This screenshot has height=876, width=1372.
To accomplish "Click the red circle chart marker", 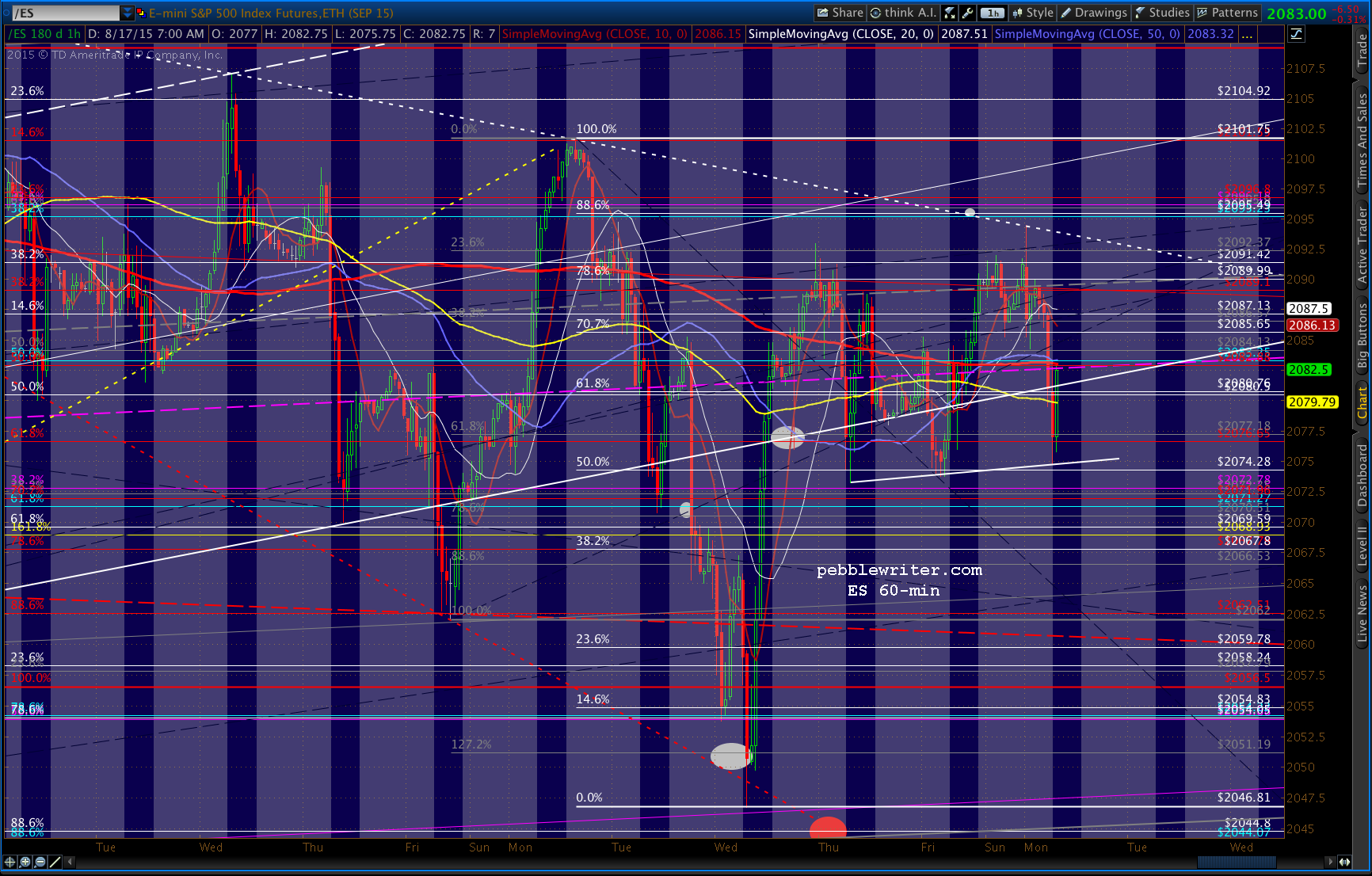I will tap(828, 828).
